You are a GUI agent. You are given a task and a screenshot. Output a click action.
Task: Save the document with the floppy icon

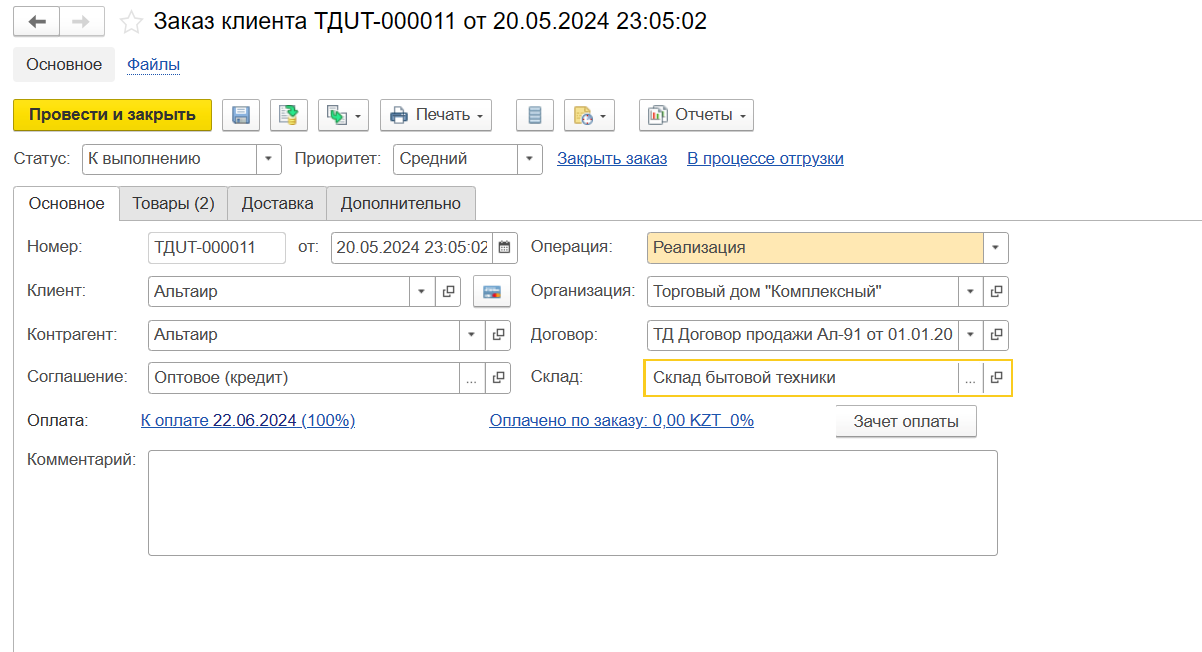(x=241, y=115)
